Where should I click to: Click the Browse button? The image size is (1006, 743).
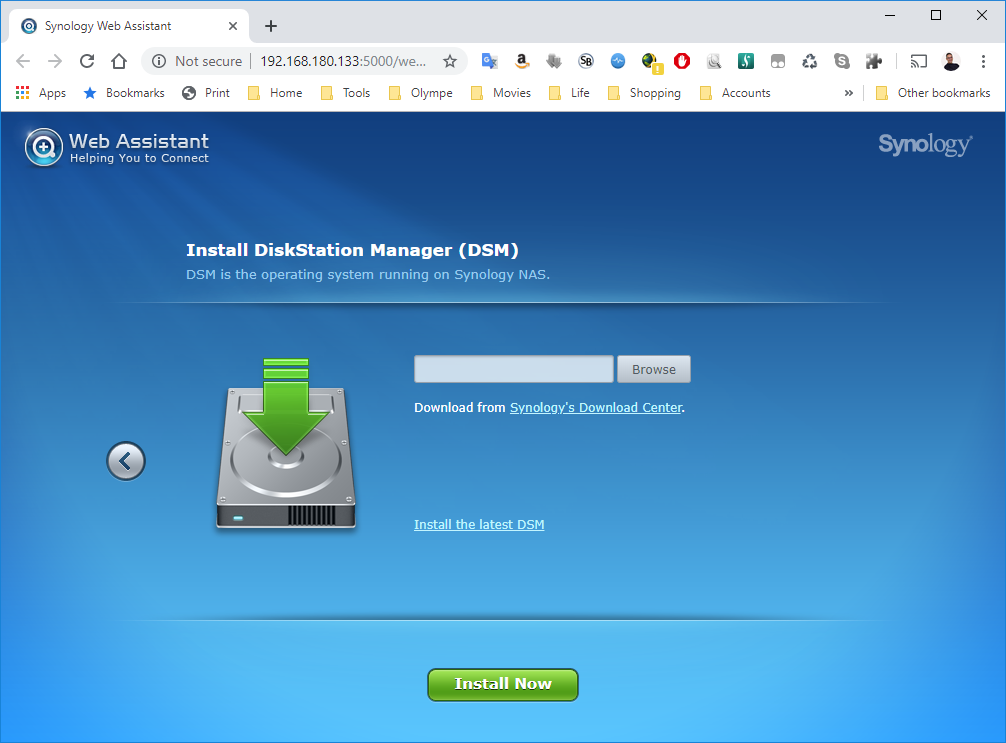654,369
